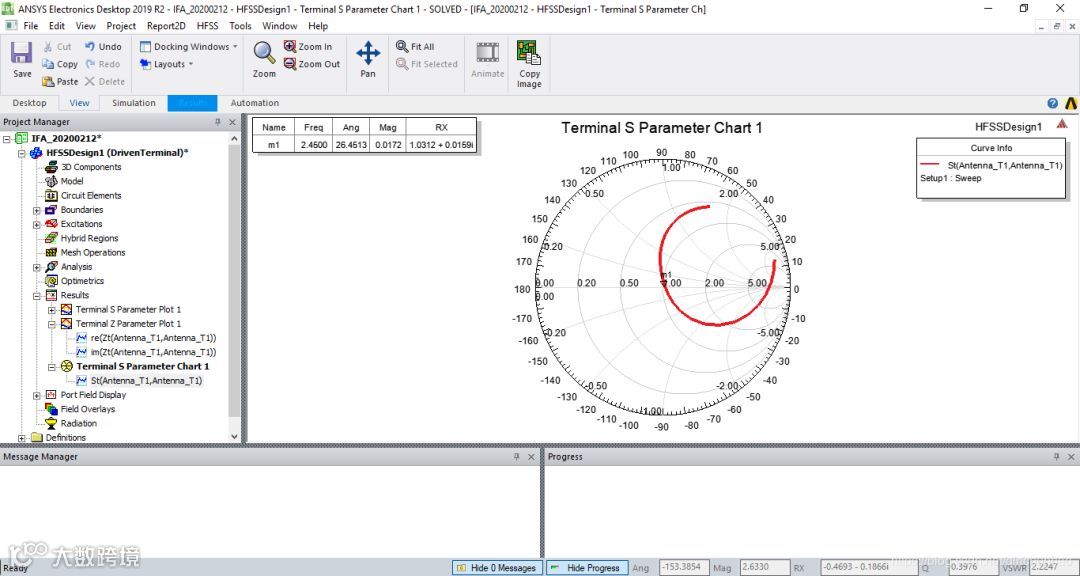
Task: Click the marker table Freq value 2.4500
Action: 313,145
